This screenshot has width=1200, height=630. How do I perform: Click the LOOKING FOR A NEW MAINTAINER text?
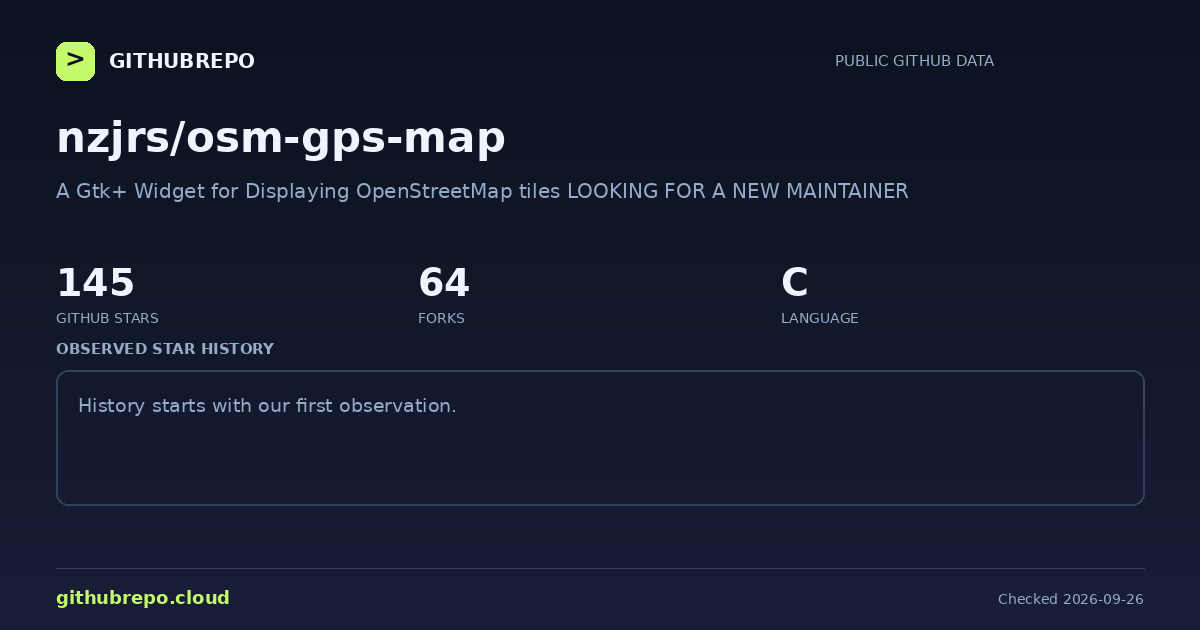(x=738, y=191)
